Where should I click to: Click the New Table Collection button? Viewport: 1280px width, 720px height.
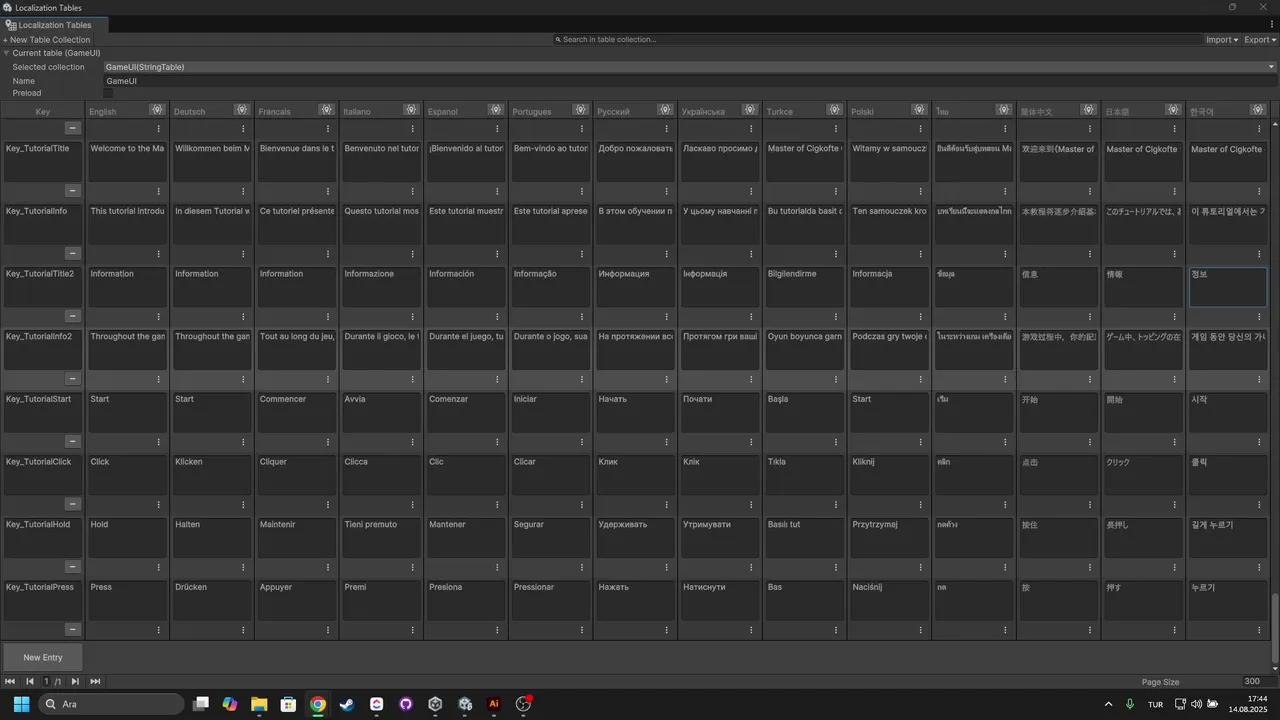[x=47, y=40]
